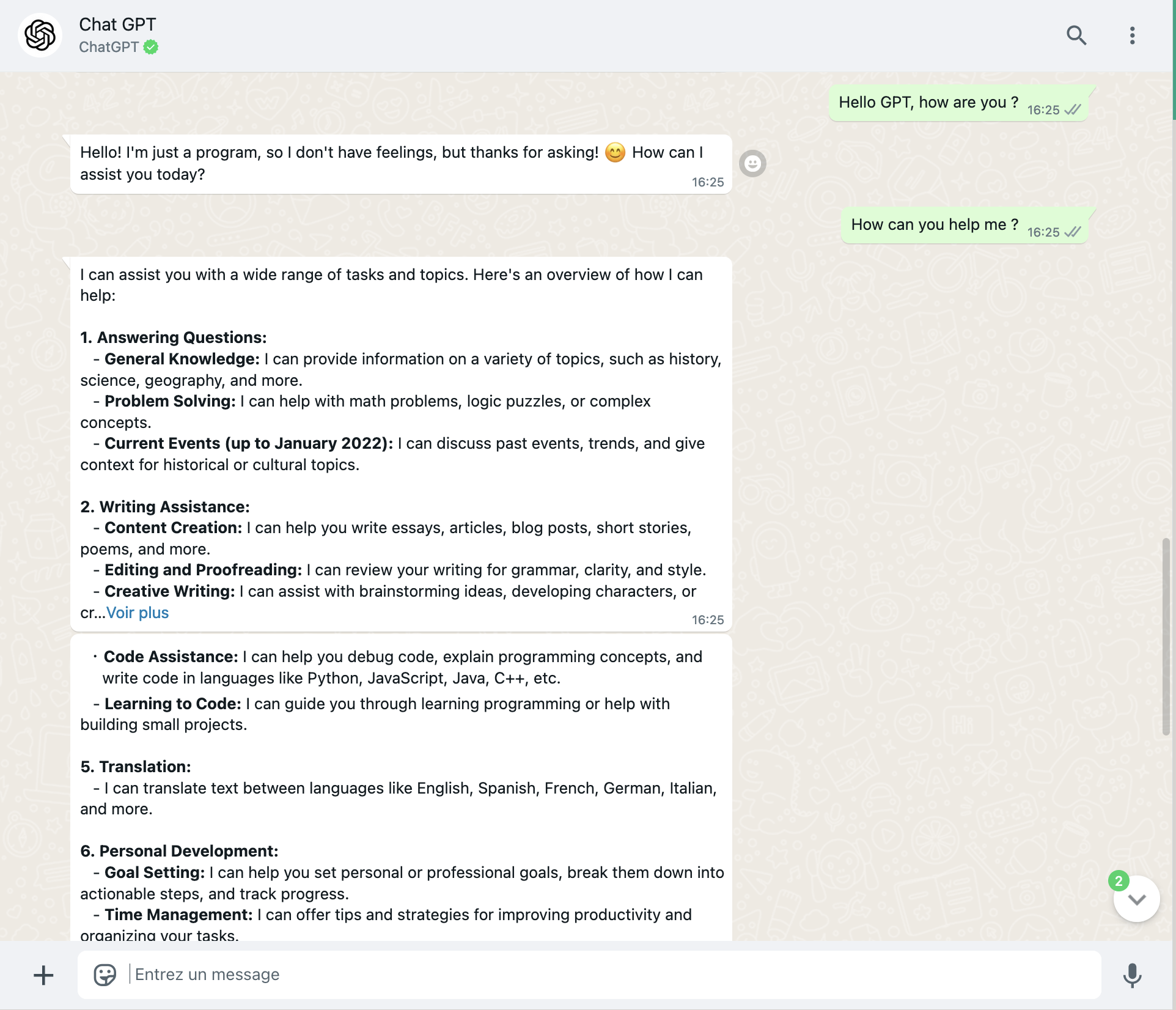Click the green verified badge
This screenshot has width=1176, height=1010.
pos(151,47)
